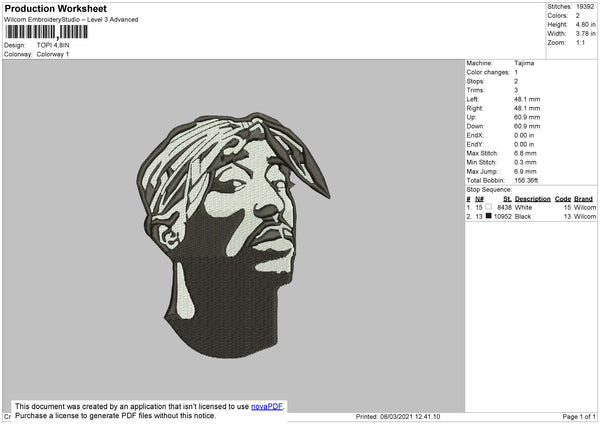Click stitch count 10952 in Black row
Screen dimensions: 600x424
pyautogui.click(x=503, y=217)
